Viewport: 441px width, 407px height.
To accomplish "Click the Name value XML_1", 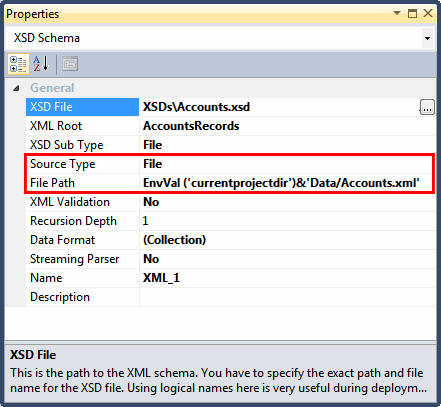I will [x=161, y=278].
